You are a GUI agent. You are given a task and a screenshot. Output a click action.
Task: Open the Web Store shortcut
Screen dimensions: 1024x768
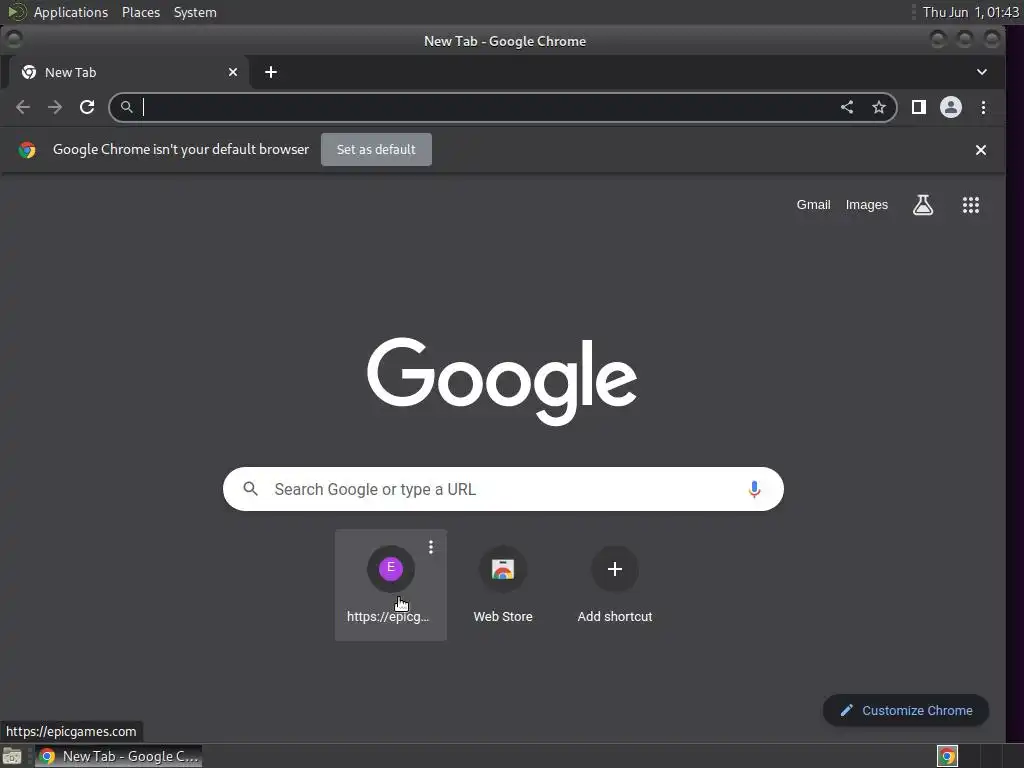503,584
